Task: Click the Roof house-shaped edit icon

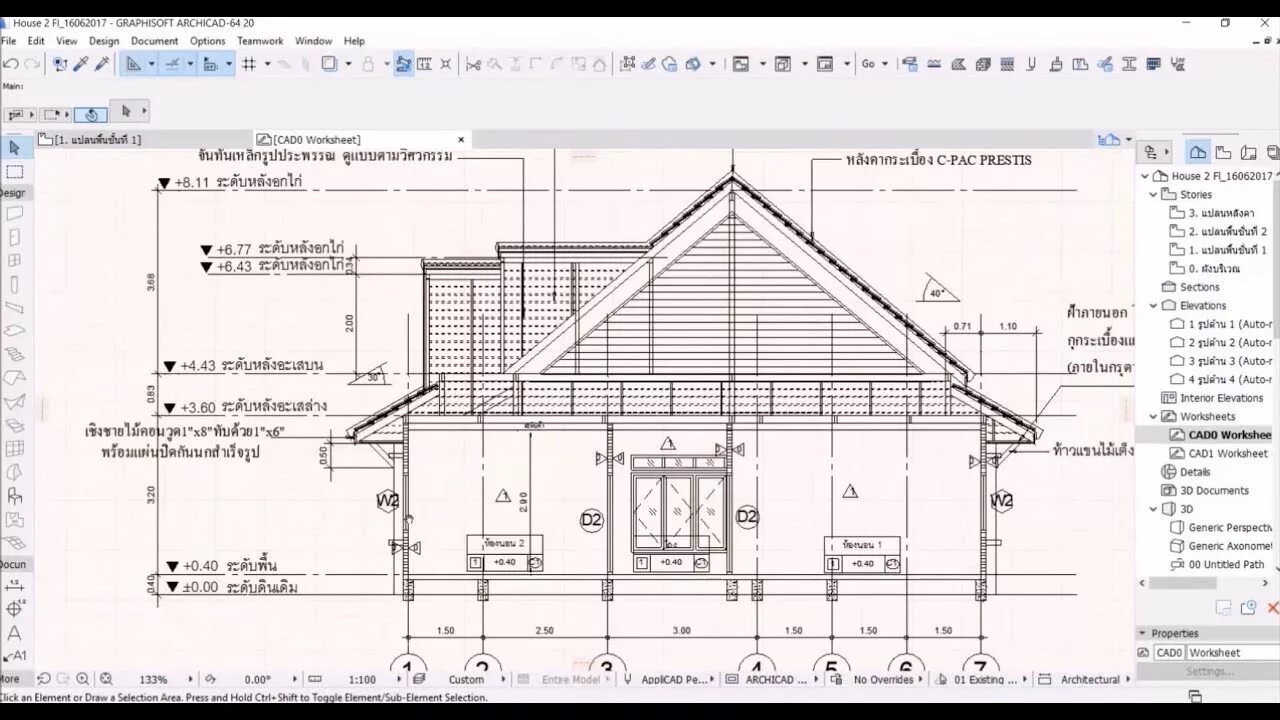Action: click(599, 64)
